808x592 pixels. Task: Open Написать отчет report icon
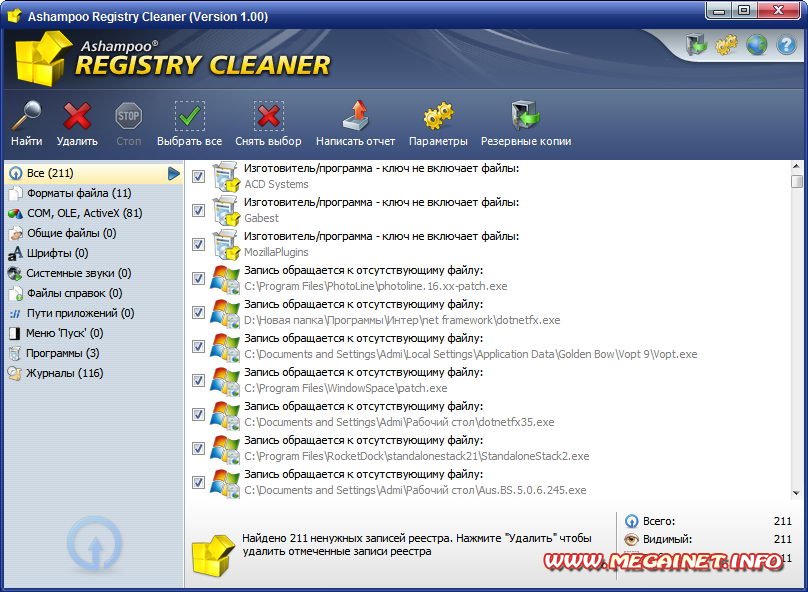pyautogui.click(x=356, y=115)
